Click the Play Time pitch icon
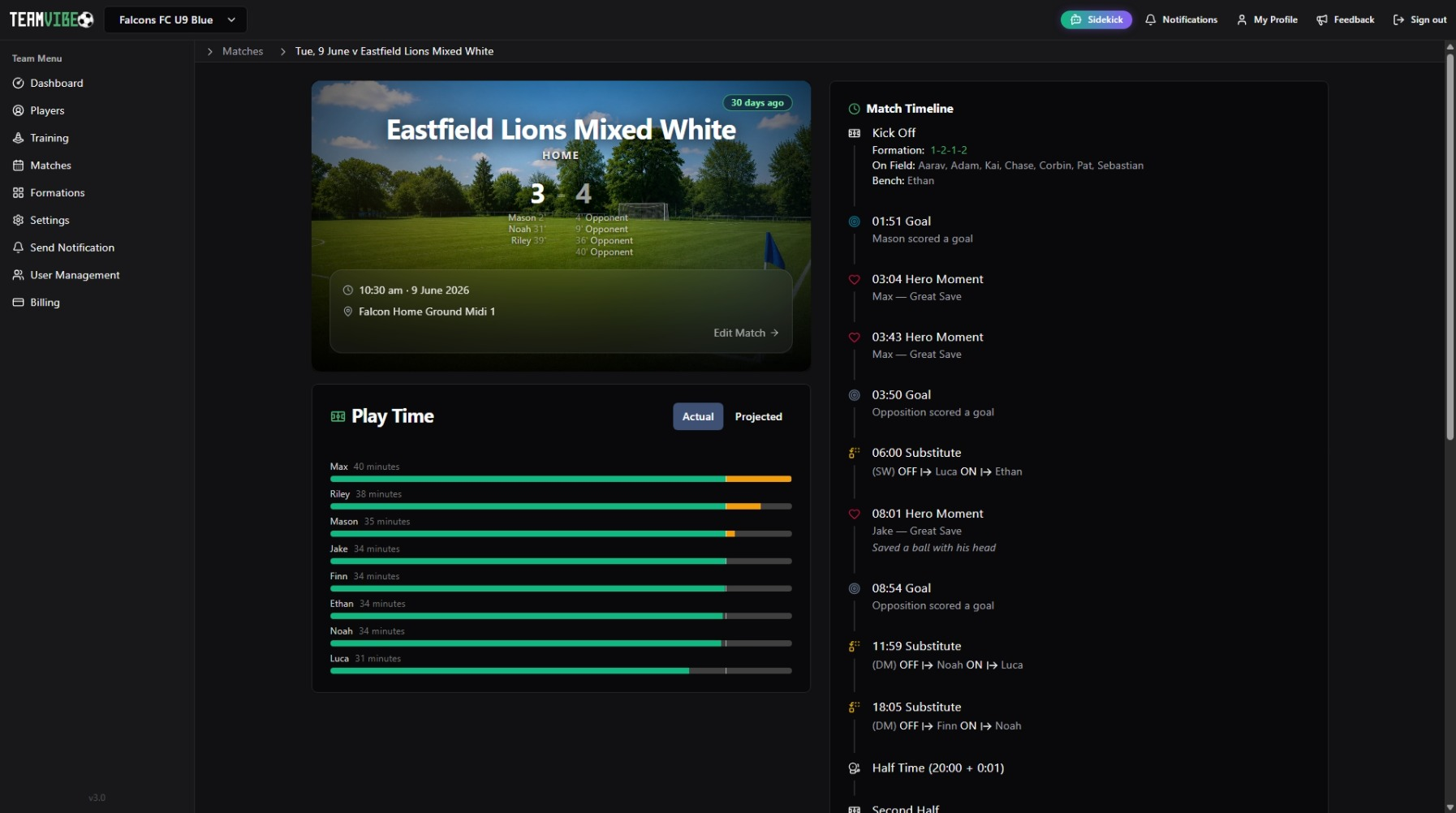The width and height of the screenshot is (1456, 813). [x=338, y=416]
